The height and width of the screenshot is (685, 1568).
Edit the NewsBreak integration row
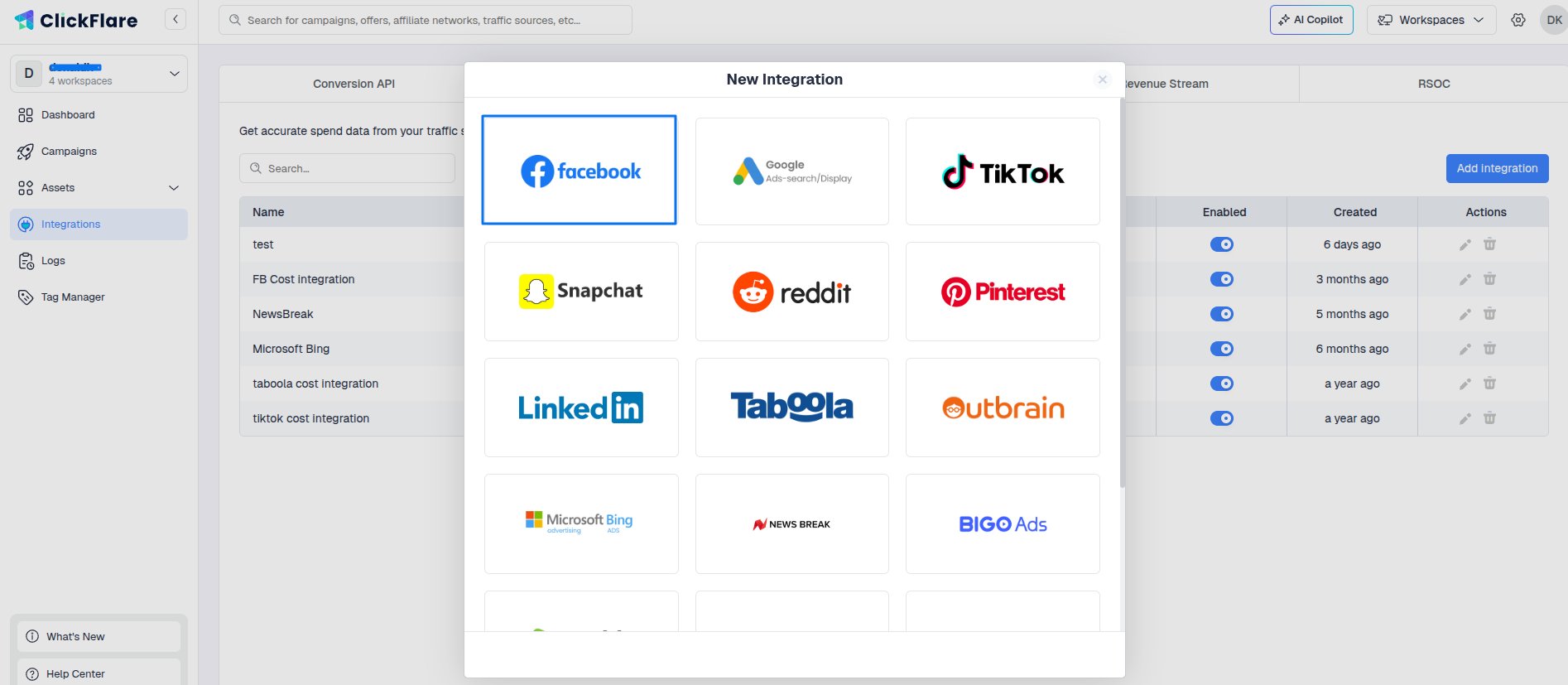pyautogui.click(x=1465, y=314)
